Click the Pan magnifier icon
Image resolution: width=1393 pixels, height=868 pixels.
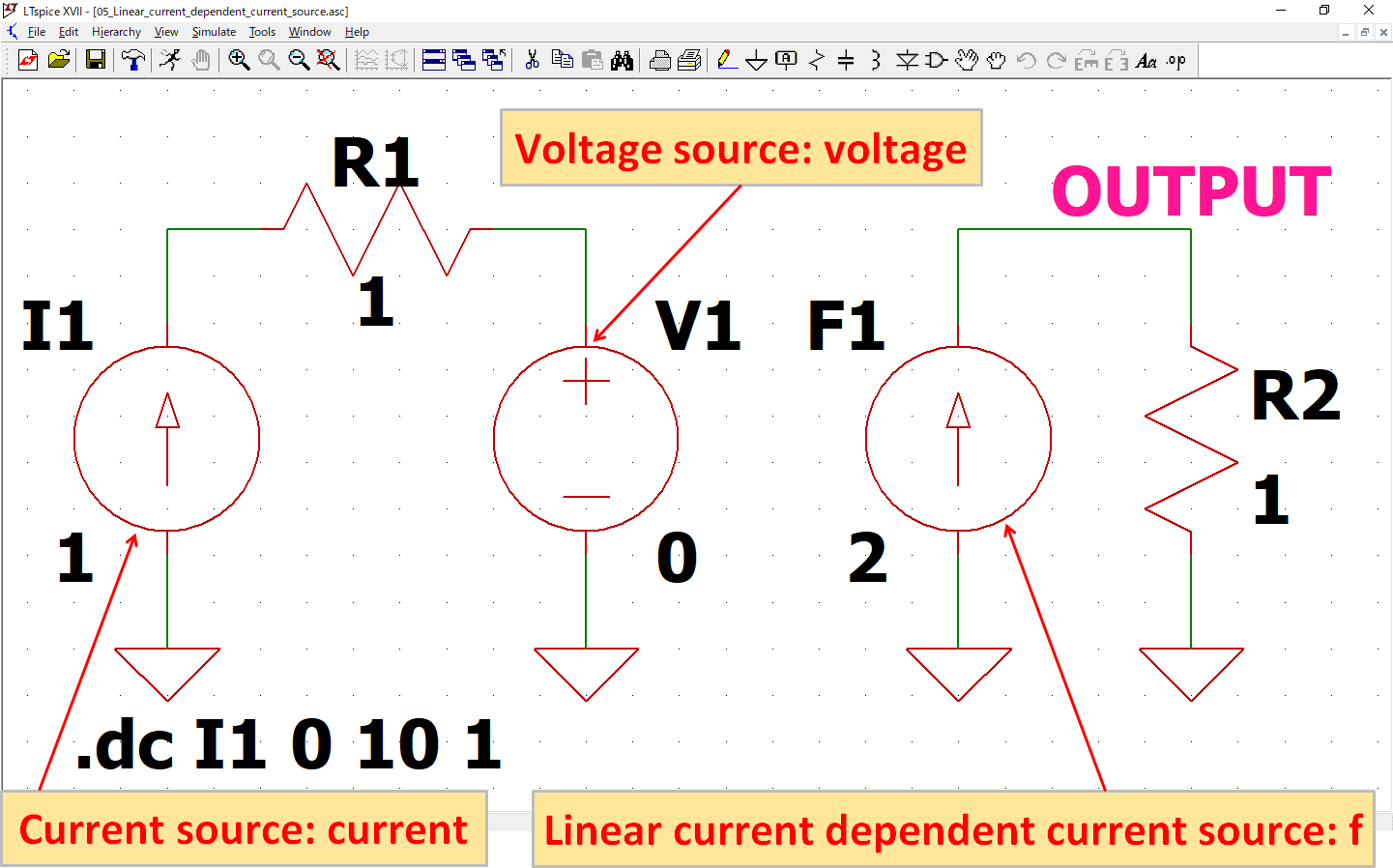pyautogui.click(x=269, y=60)
